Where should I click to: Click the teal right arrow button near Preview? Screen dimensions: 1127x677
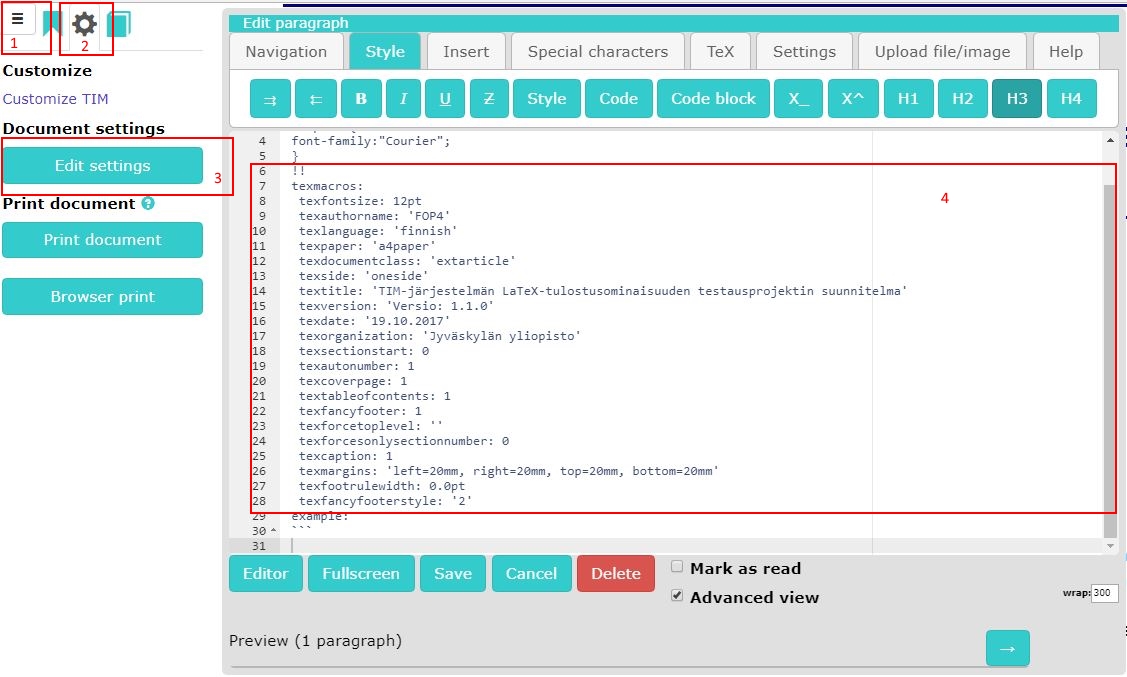coord(1008,648)
